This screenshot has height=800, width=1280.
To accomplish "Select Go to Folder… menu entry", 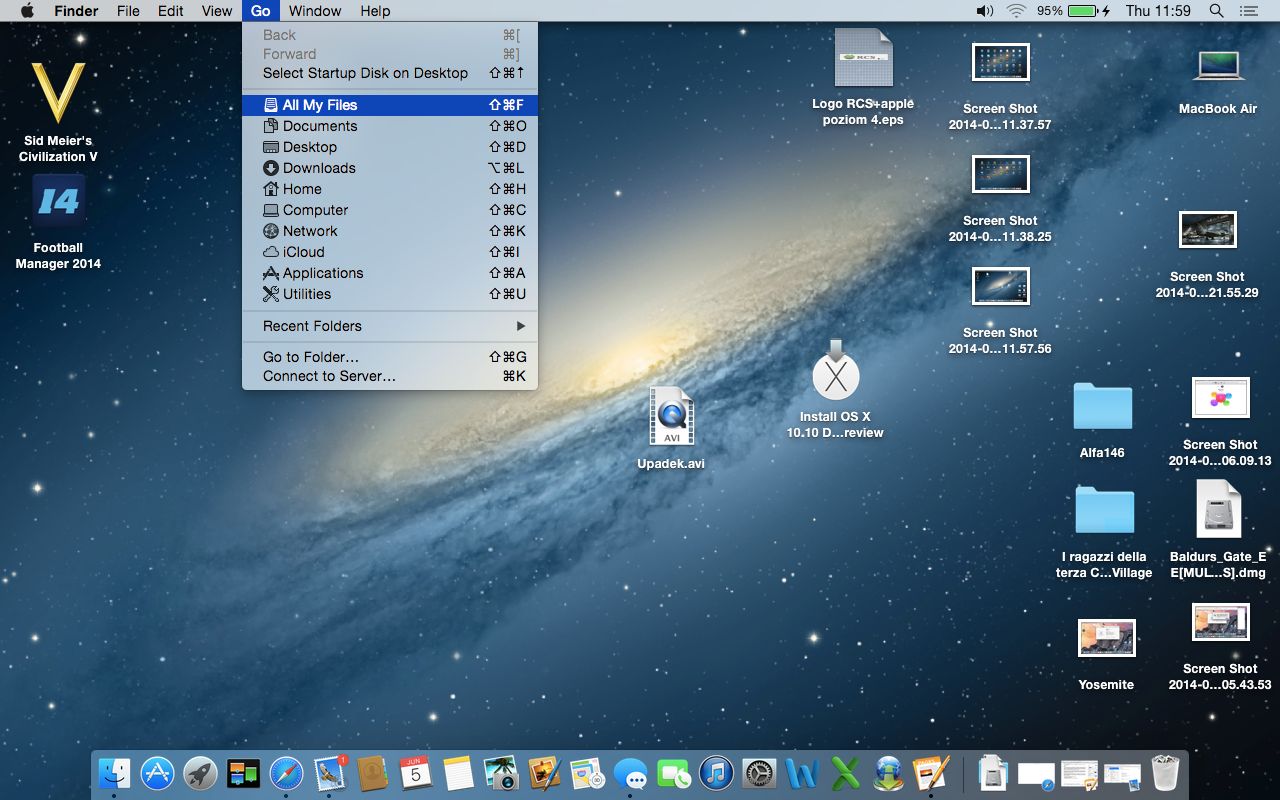I will 390,357.
